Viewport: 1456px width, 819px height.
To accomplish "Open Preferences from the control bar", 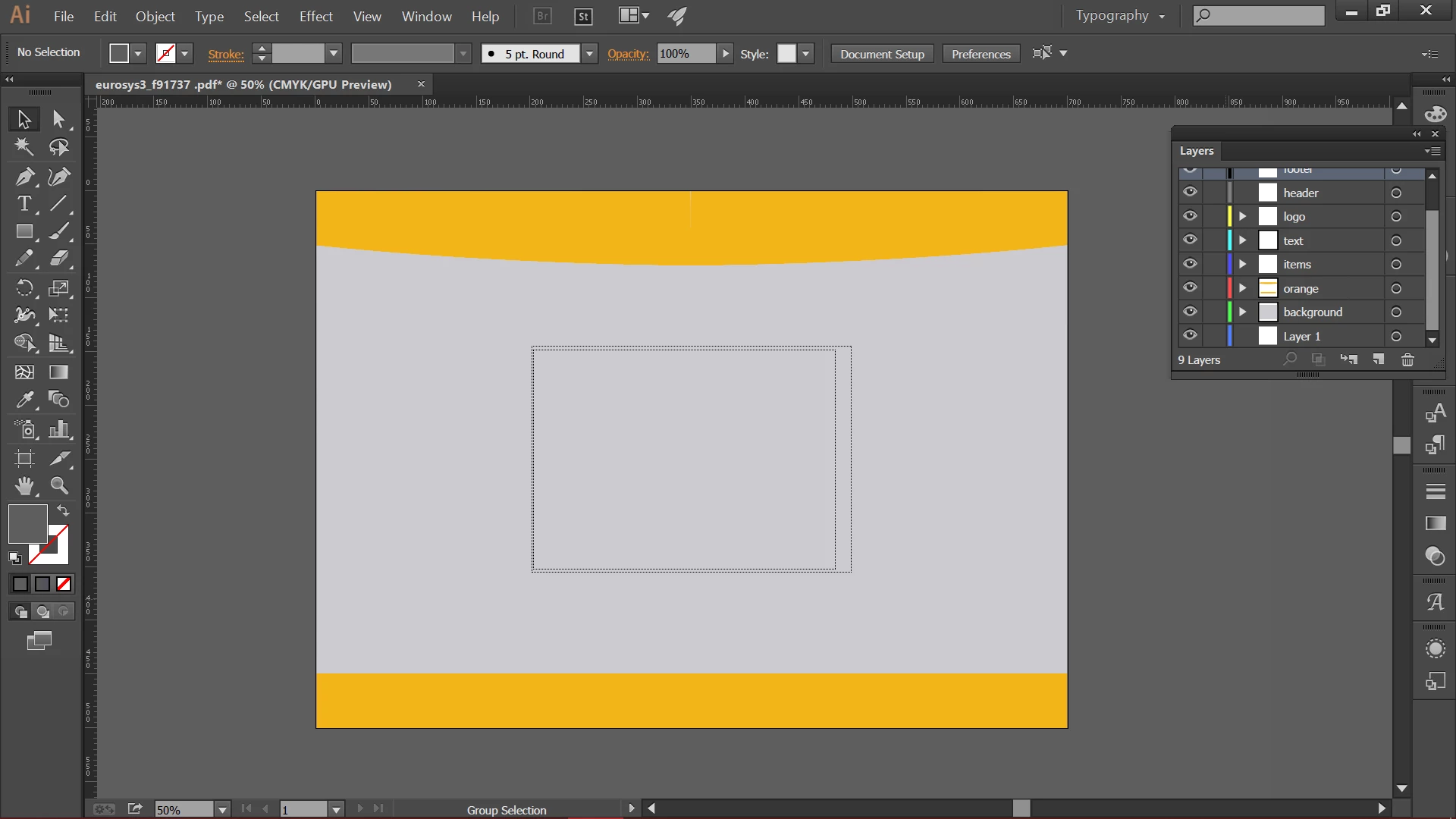I will coord(981,54).
